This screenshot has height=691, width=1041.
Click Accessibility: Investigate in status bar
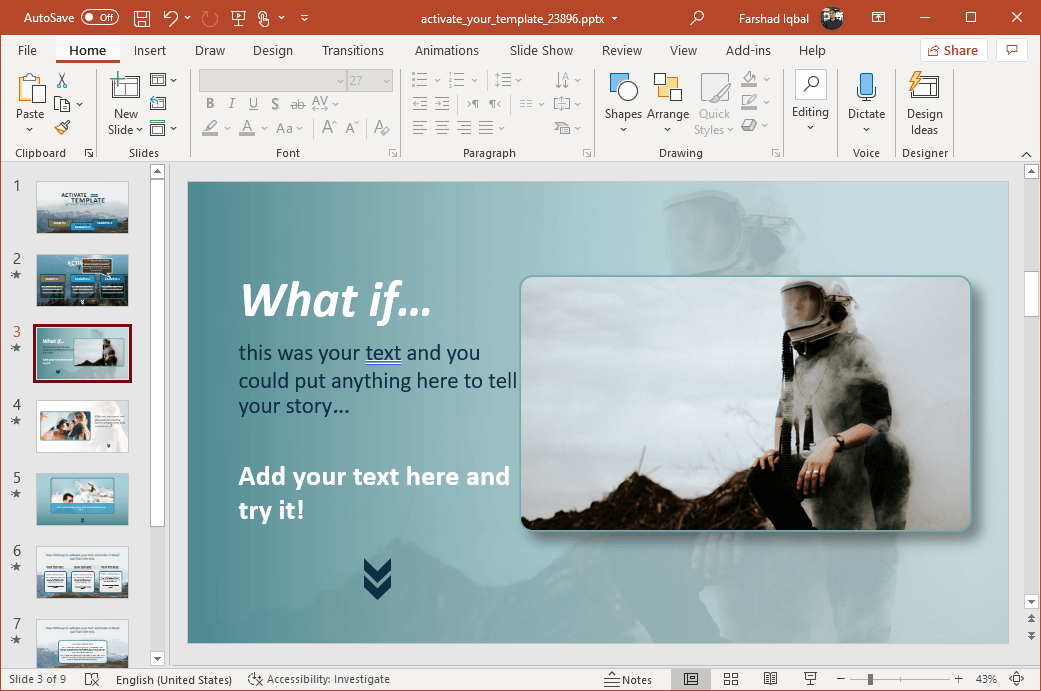click(319, 680)
